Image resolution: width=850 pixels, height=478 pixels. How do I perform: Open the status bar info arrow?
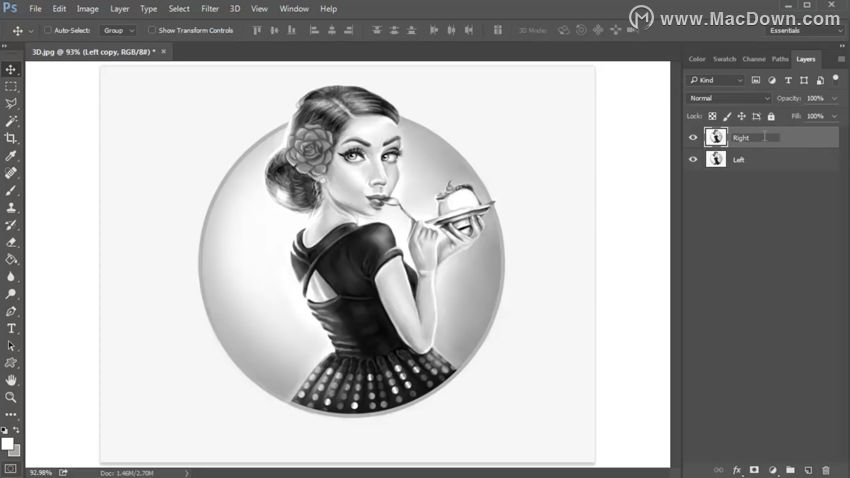click(187, 473)
